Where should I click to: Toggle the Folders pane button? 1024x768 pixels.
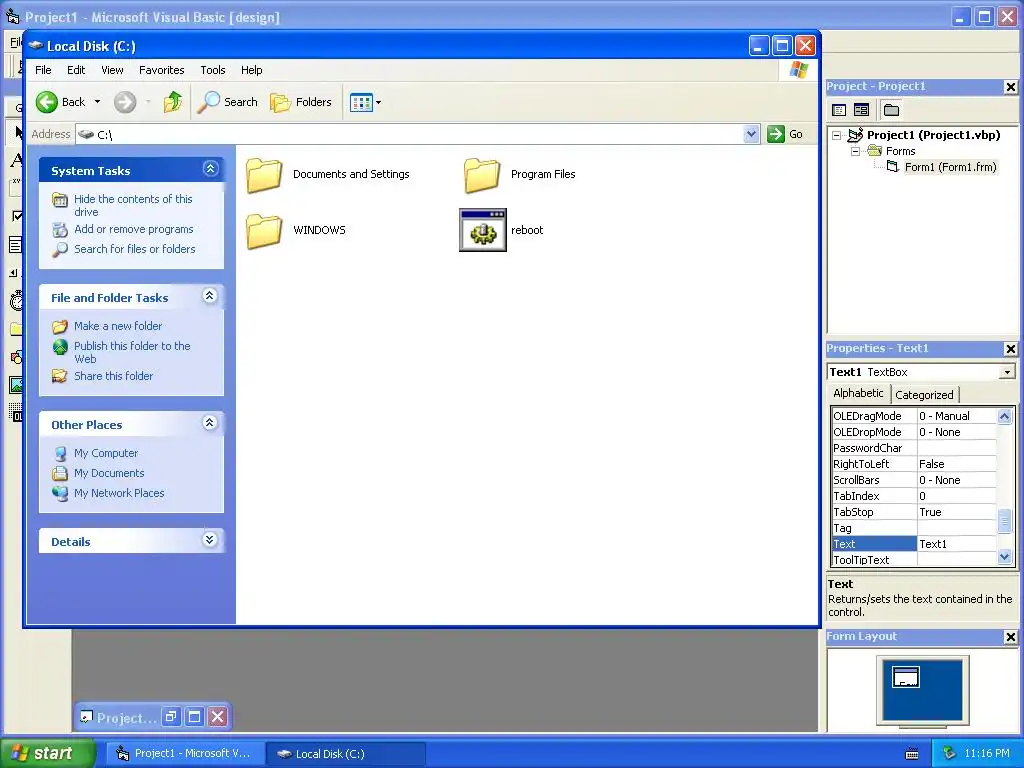(301, 102)
